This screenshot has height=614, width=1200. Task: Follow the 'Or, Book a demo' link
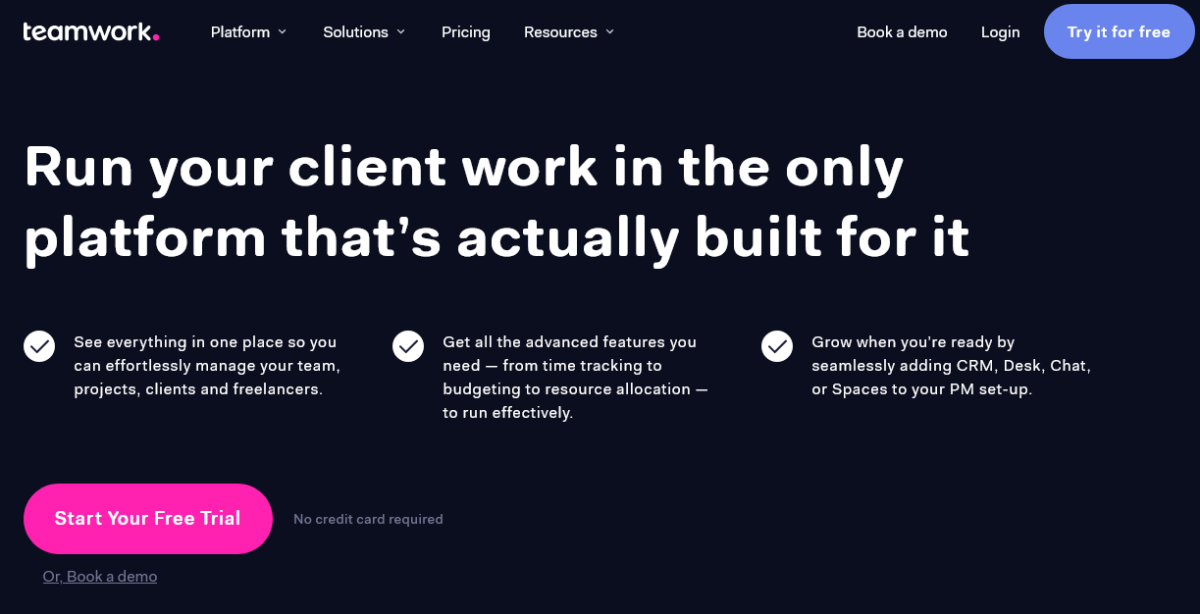[x=100, y=576]
